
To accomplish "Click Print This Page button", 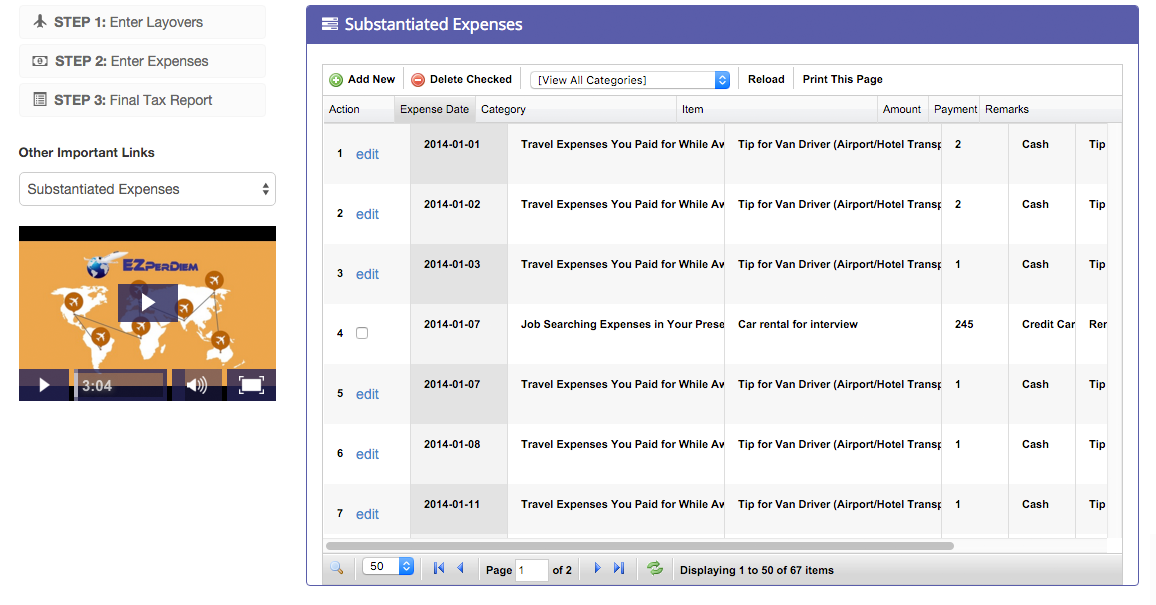I will click(x=842, y=80).
